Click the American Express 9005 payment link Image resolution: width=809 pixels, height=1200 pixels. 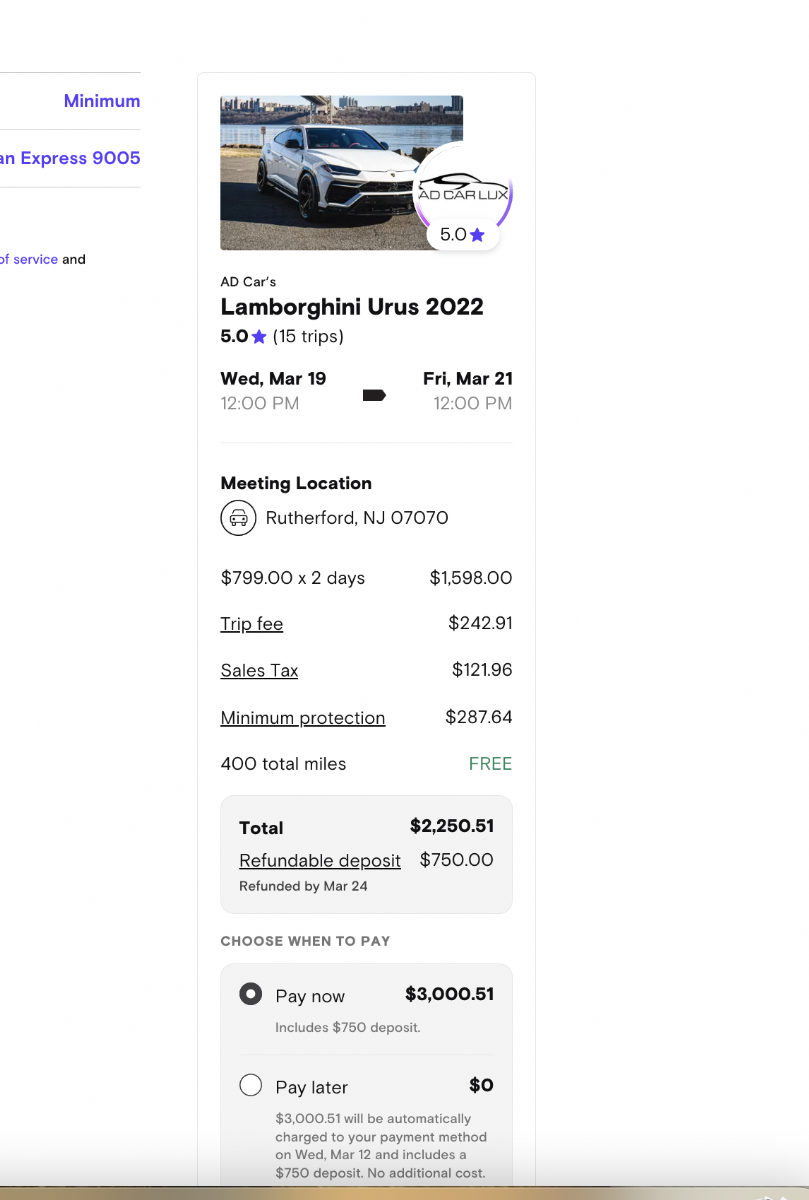tap(70, 158)
